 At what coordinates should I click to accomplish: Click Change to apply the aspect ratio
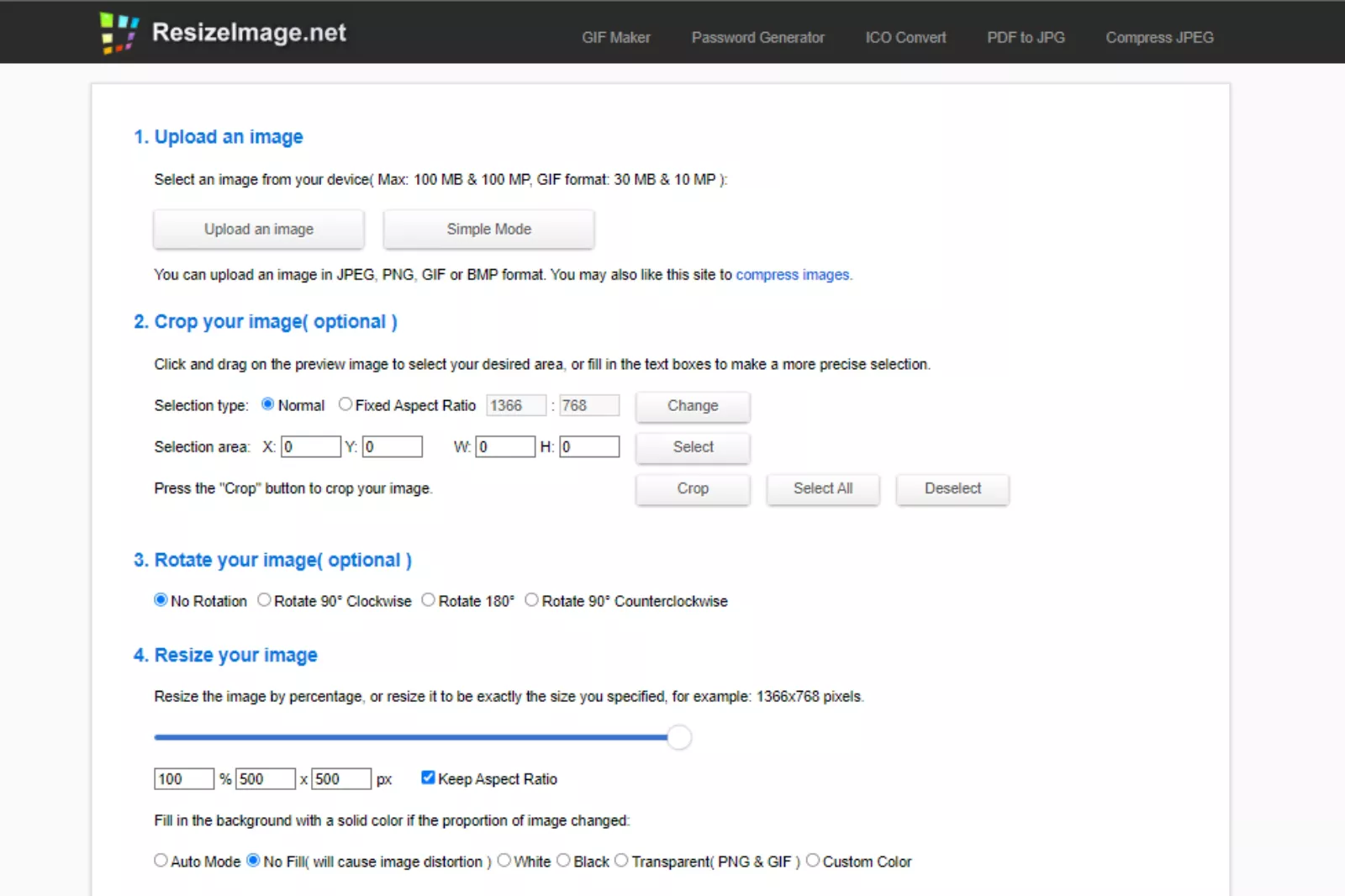click(x=692, y=406)
